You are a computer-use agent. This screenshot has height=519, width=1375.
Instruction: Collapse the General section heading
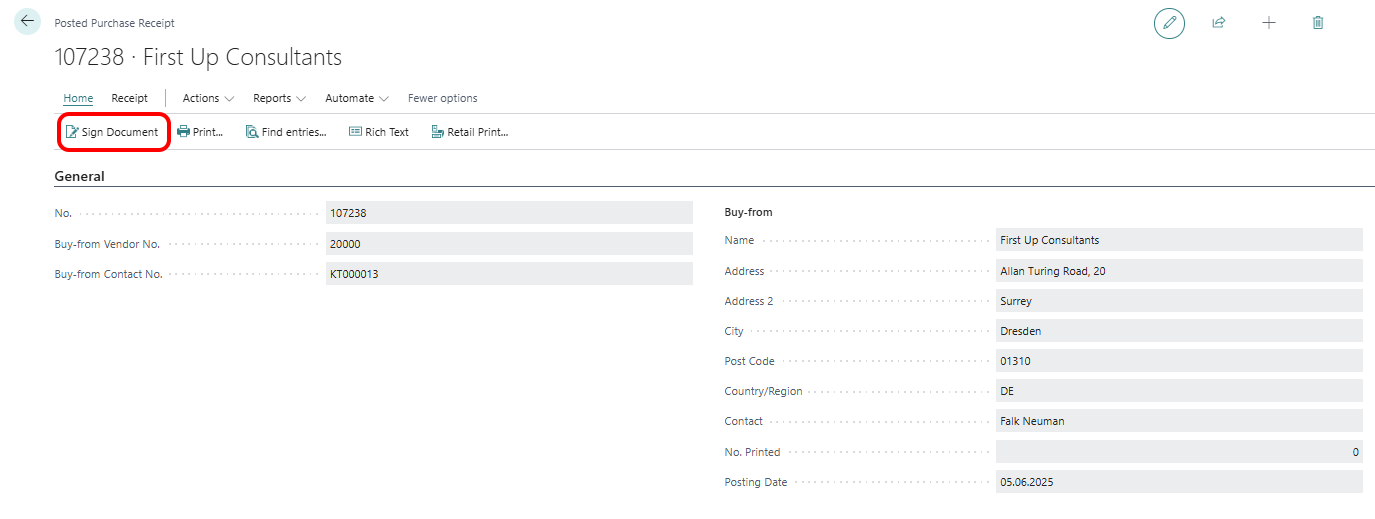79,176
